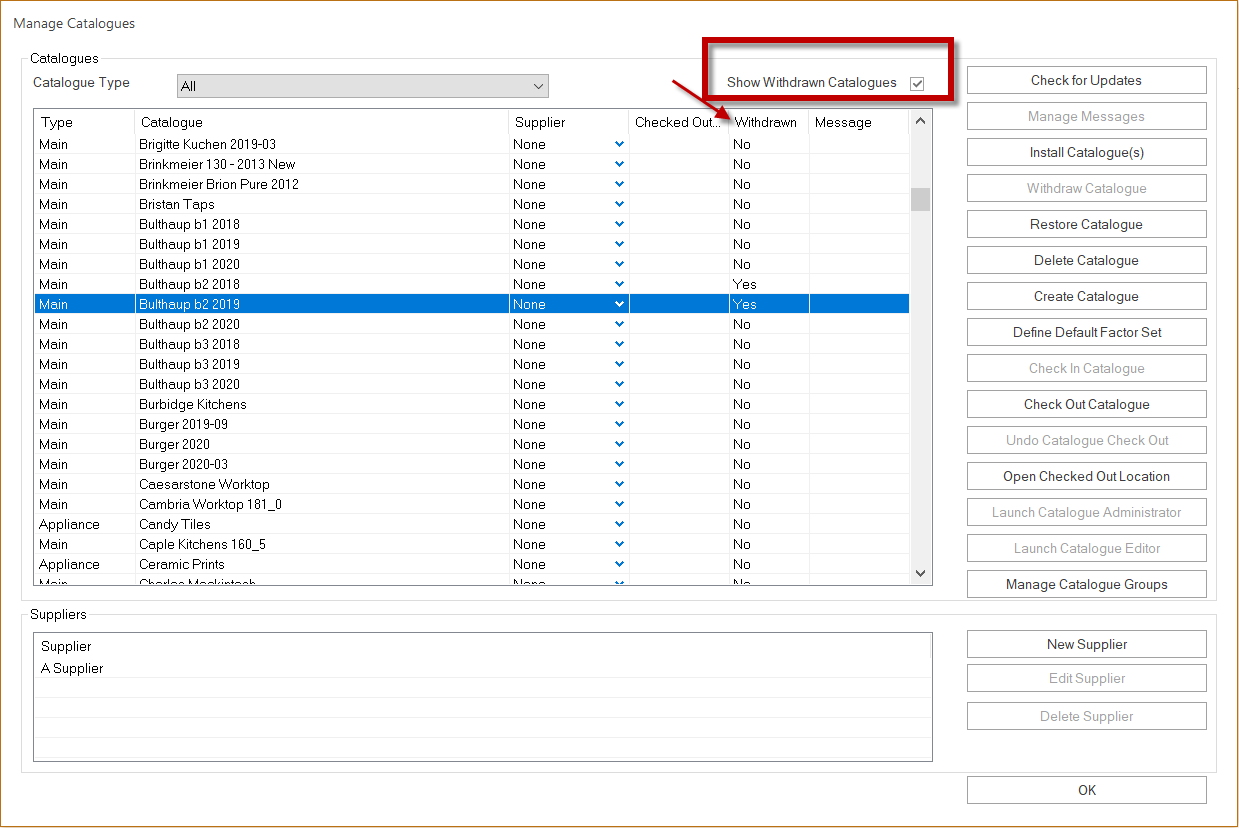The image size is (1239, 828).
Task: Click the Check Out Catalogue button
Action: pos(1086,404)
